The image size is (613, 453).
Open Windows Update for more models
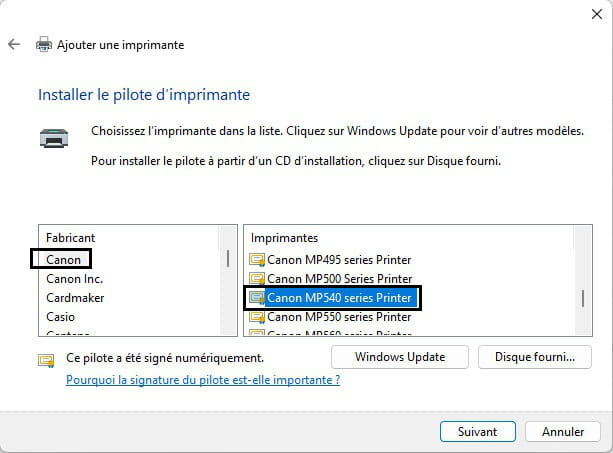point(400,357)
